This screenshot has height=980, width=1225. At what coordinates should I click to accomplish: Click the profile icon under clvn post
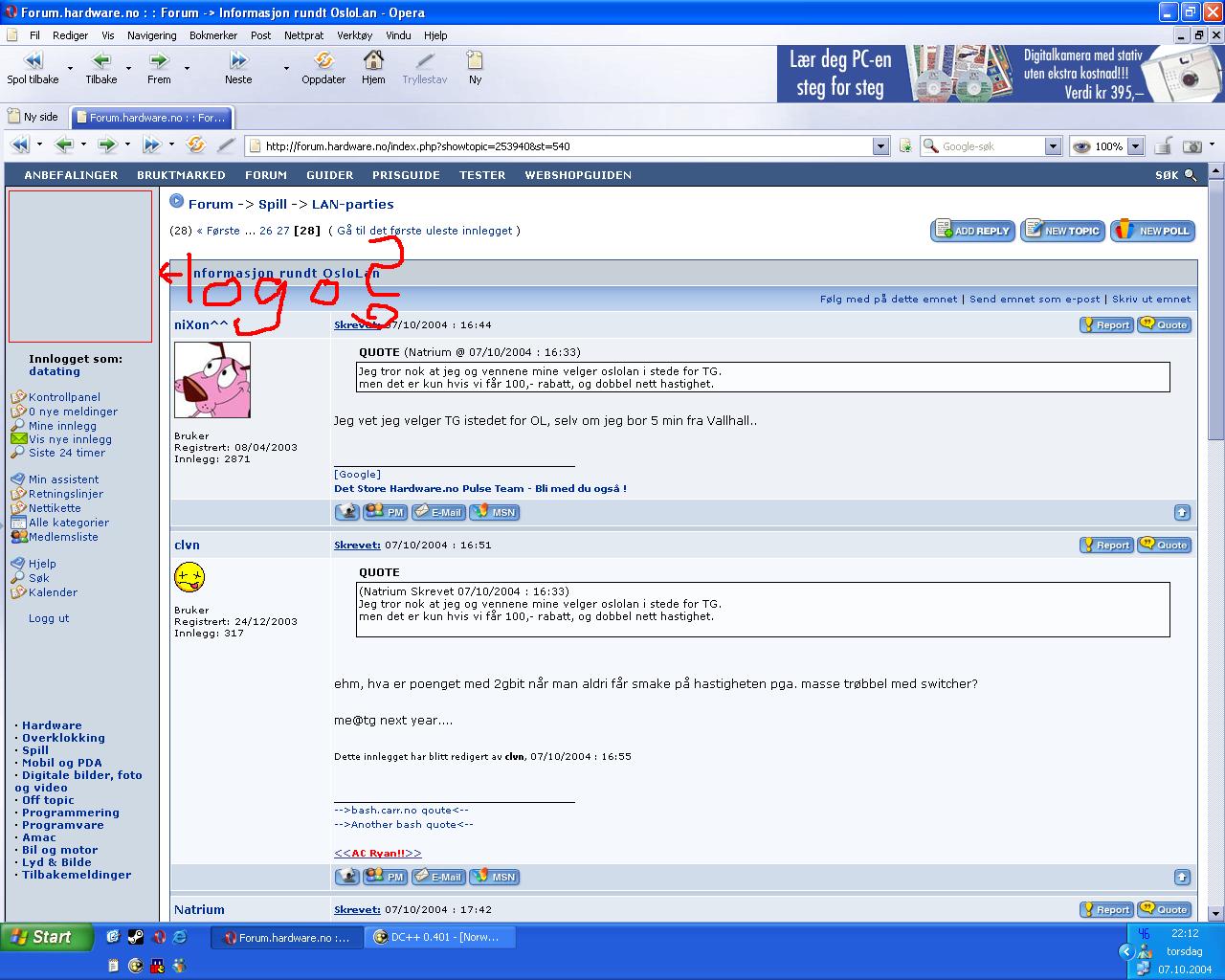coord(346,877)
